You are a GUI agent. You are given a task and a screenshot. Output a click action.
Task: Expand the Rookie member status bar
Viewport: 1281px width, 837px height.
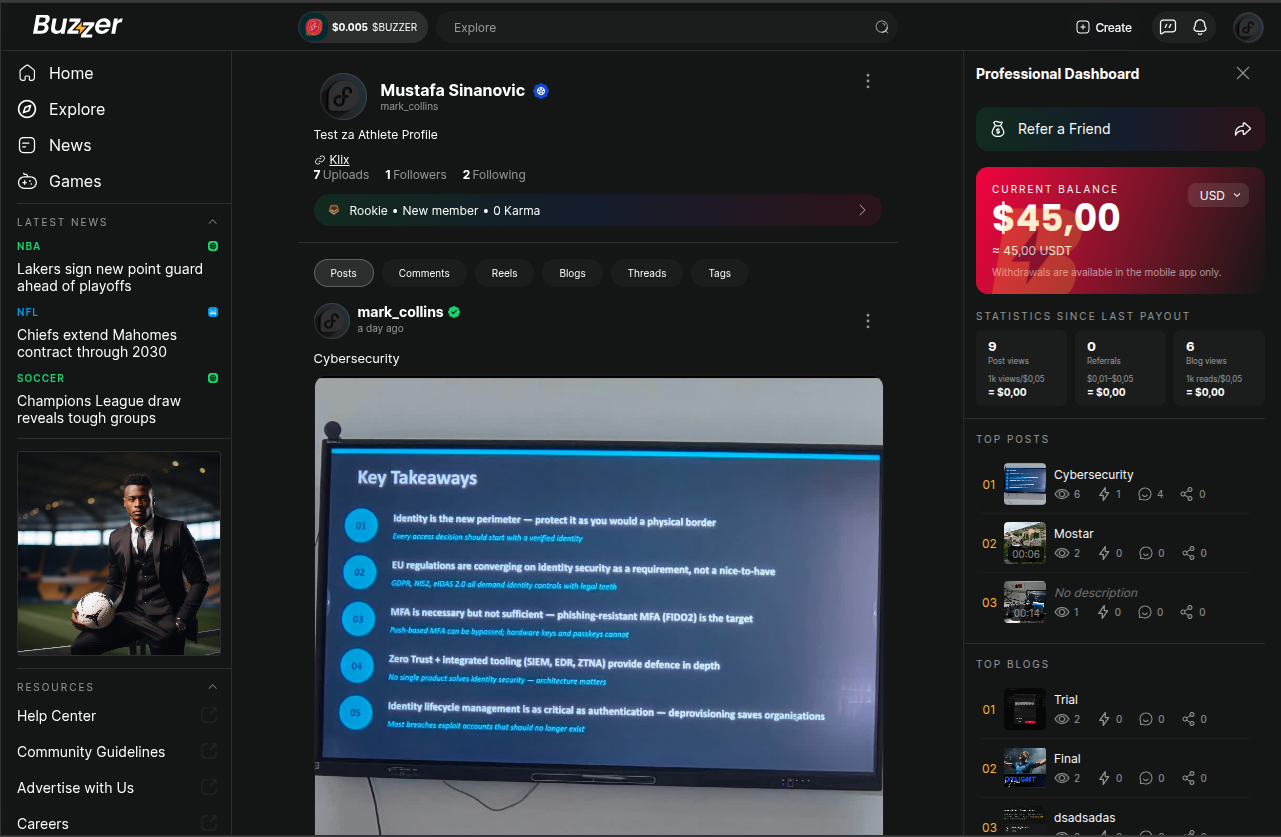pos(598,210)
